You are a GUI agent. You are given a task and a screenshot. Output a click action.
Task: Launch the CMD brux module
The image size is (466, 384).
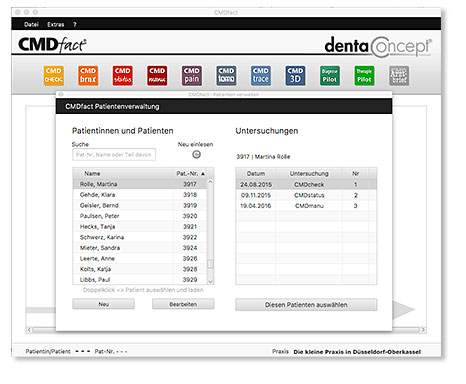(x=88, y=76)
